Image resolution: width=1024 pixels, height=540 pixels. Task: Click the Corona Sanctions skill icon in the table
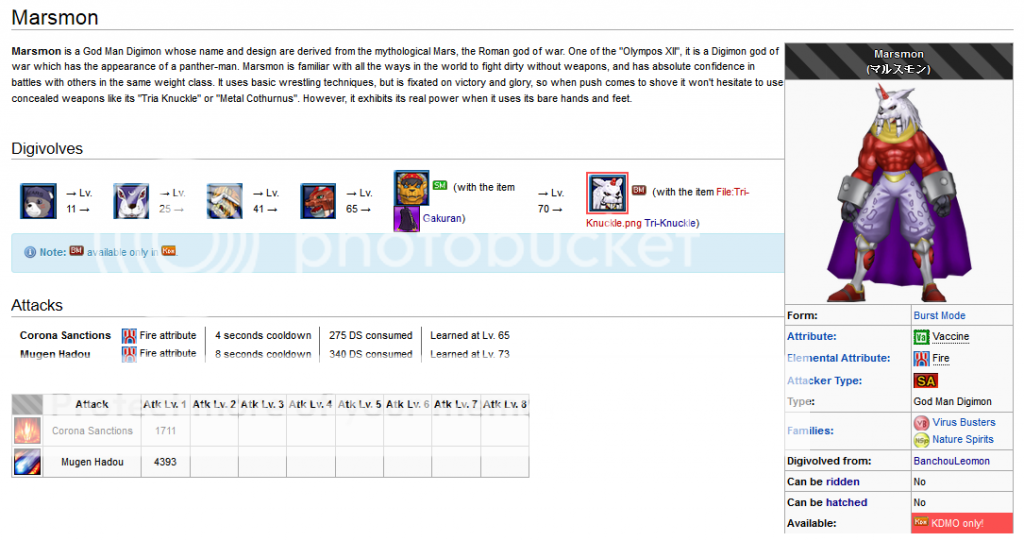point(27,431)
